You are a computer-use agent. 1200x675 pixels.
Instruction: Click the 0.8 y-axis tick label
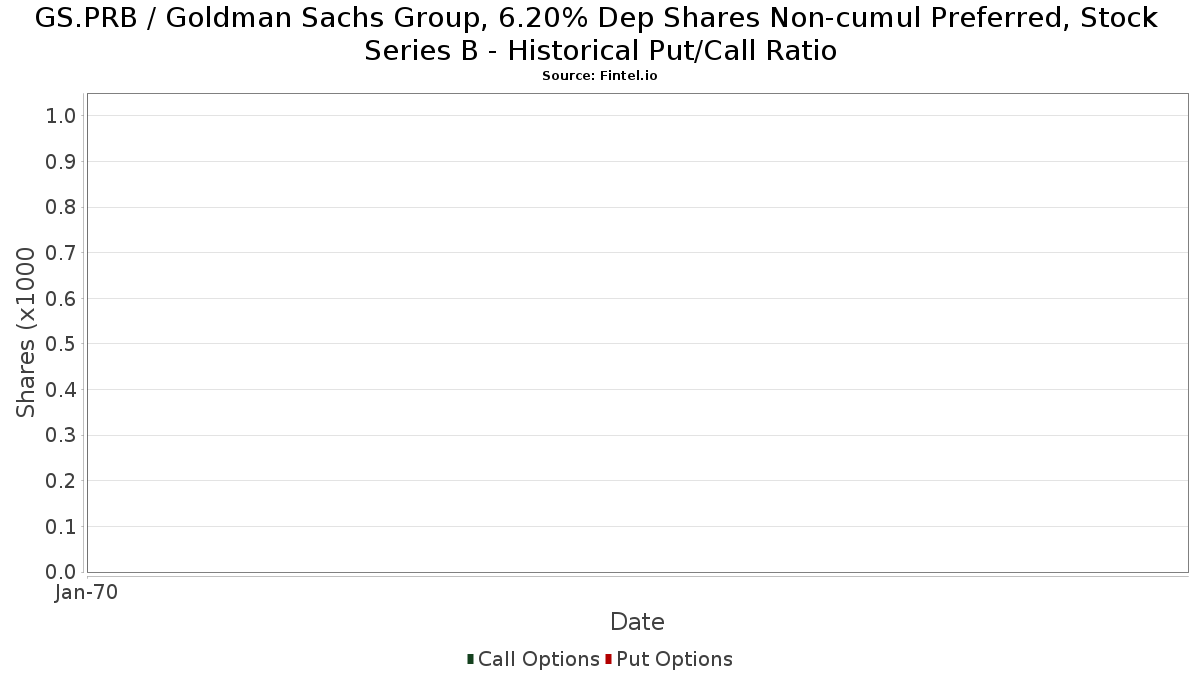[x=61, y=207]
